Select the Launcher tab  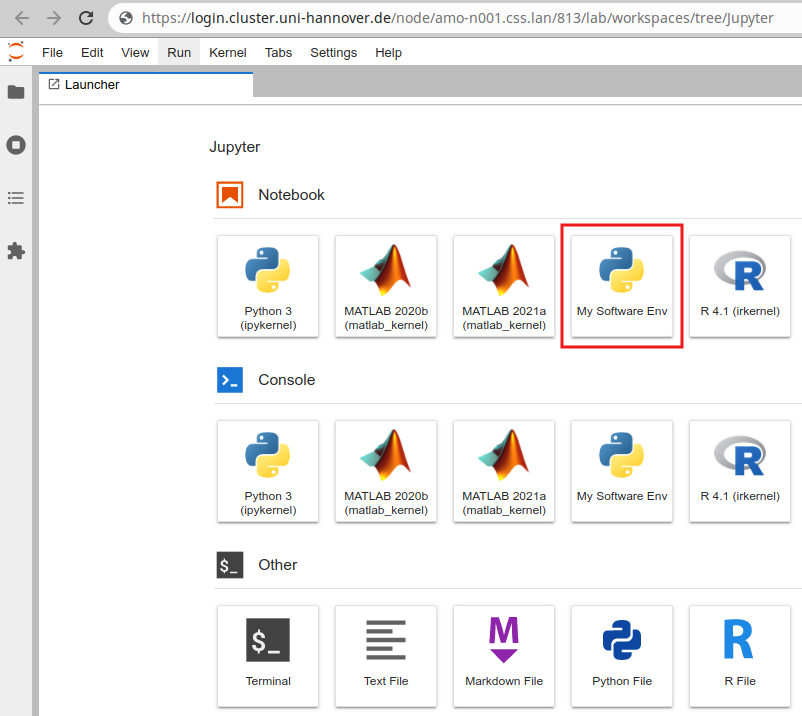(x=146, y=85)
